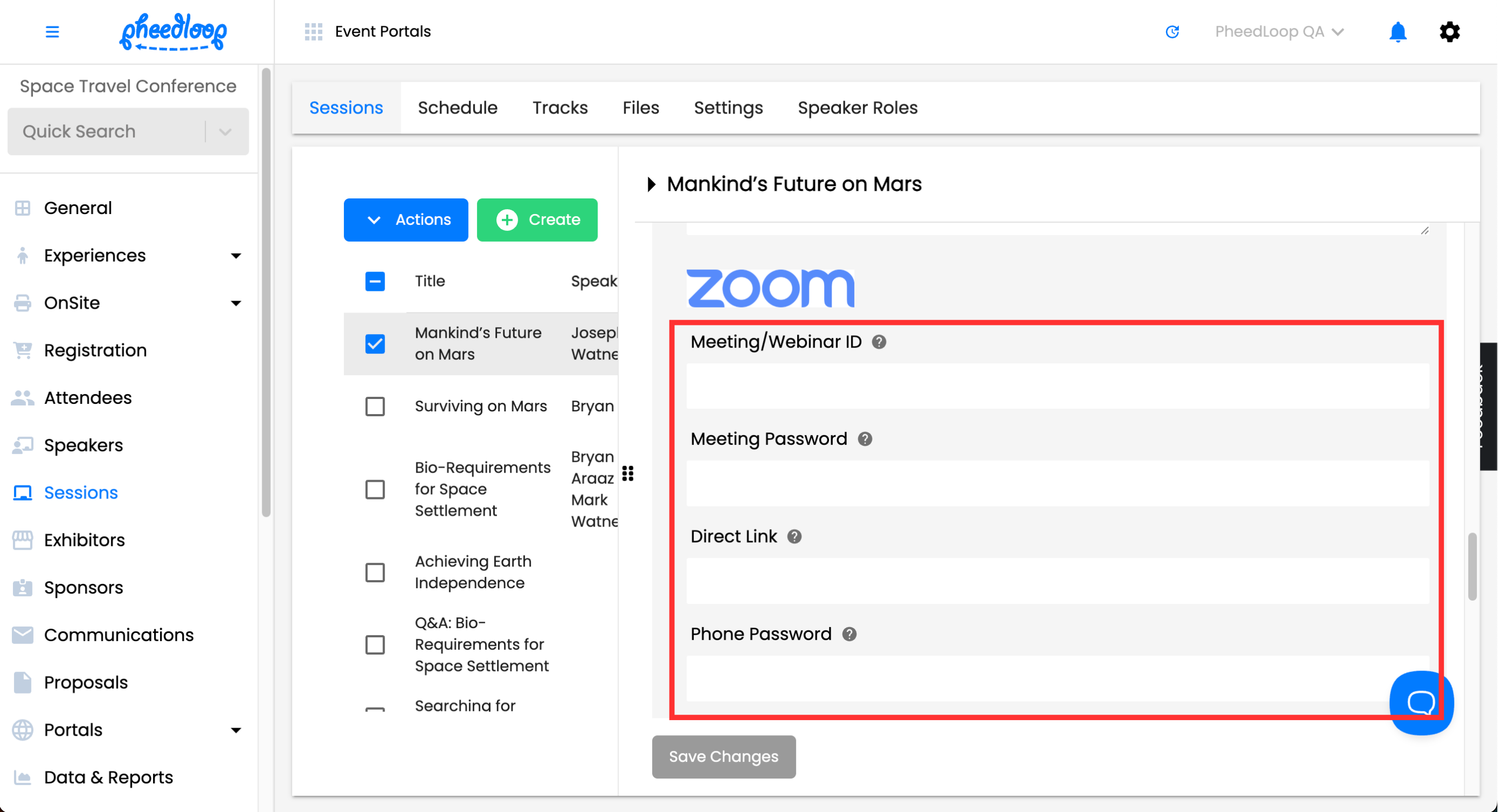This screenshot has width=1499, height=812.
Task: Switch to the Files tab
Action: coord(640,108)
